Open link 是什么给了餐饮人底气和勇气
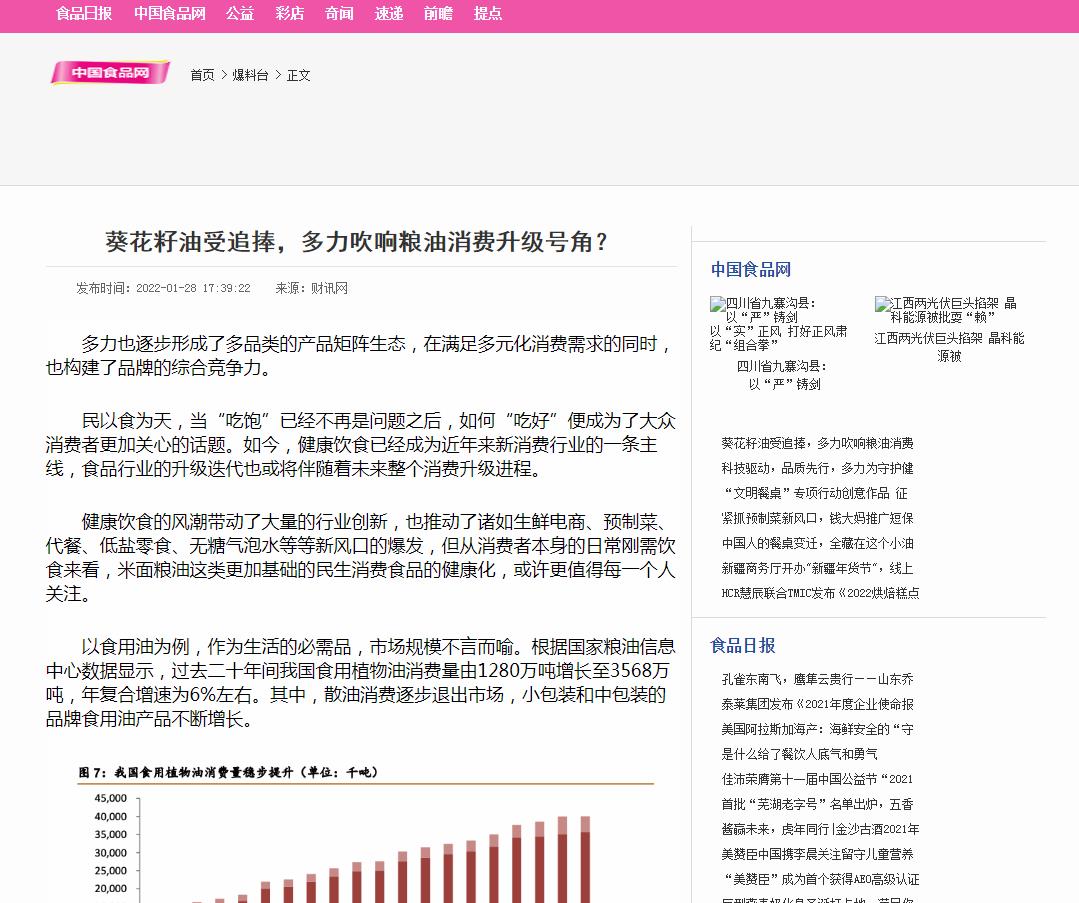The image size is (1079, 903). pos(799,754)
